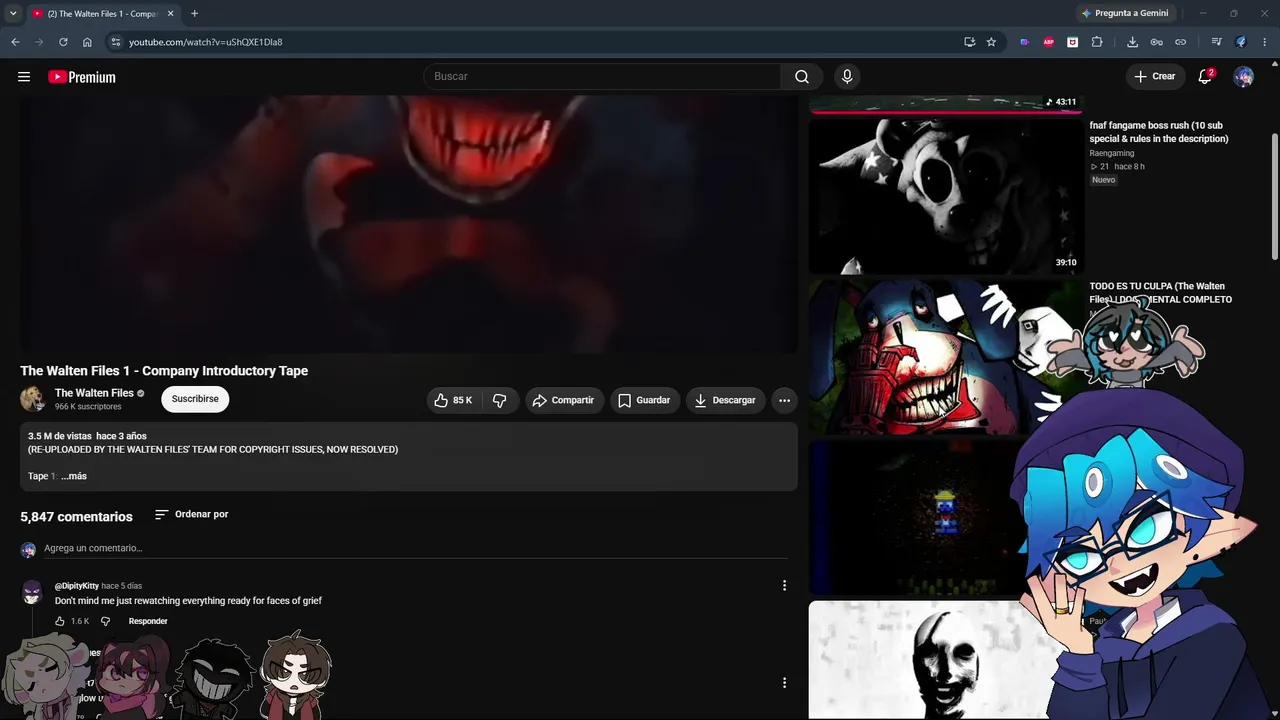
Task: Close The Walten Files 1 tab
Action: coord(170,14)
